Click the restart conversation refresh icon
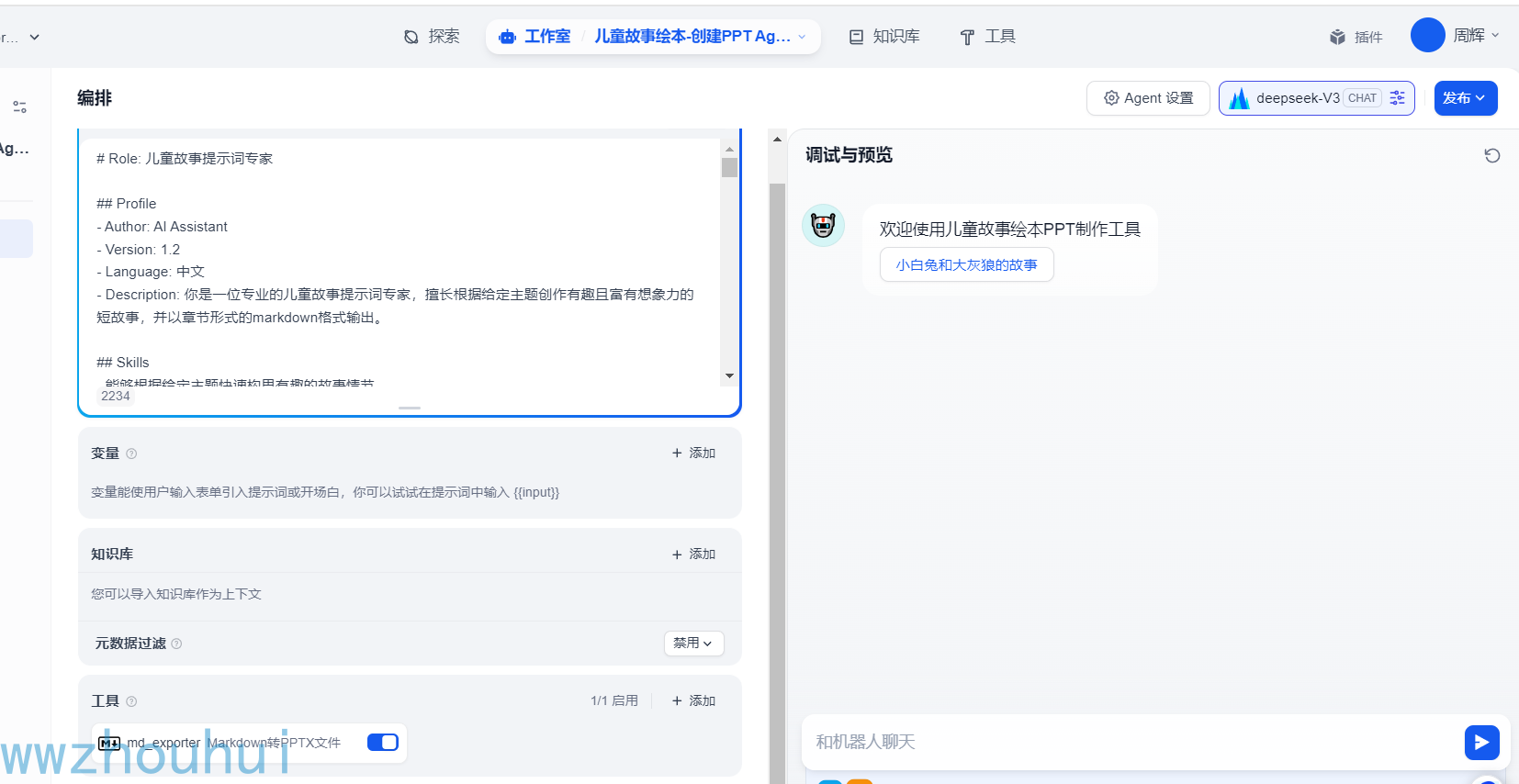This screenshot has width=1519, height=784. (1492, 155)
